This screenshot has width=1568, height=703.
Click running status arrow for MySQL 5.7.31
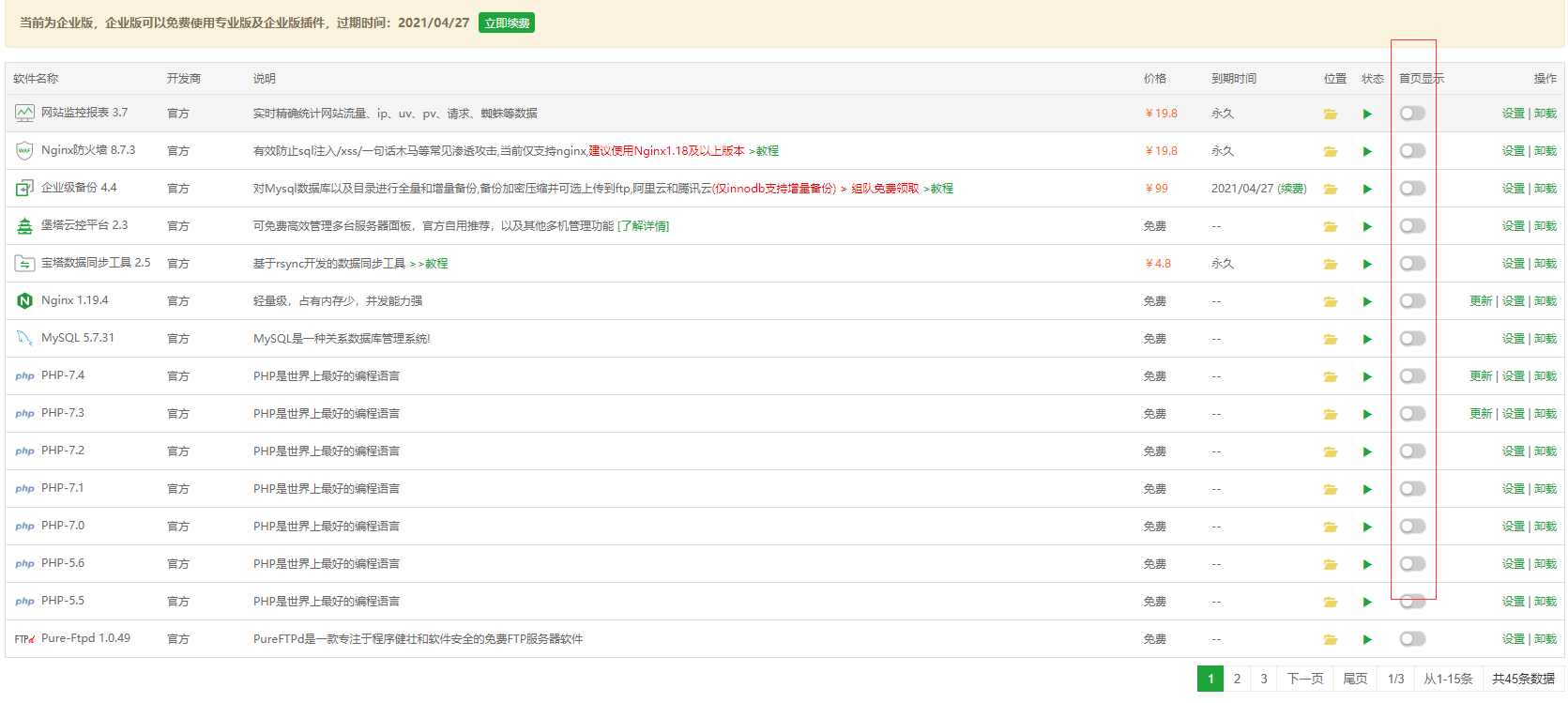coord(1367,339)
